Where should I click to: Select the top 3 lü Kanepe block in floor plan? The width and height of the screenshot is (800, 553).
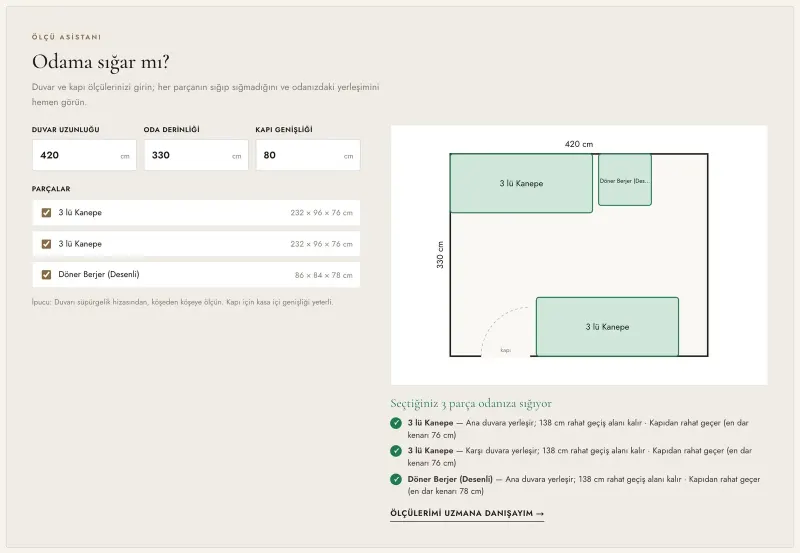(x=521, y=183)
